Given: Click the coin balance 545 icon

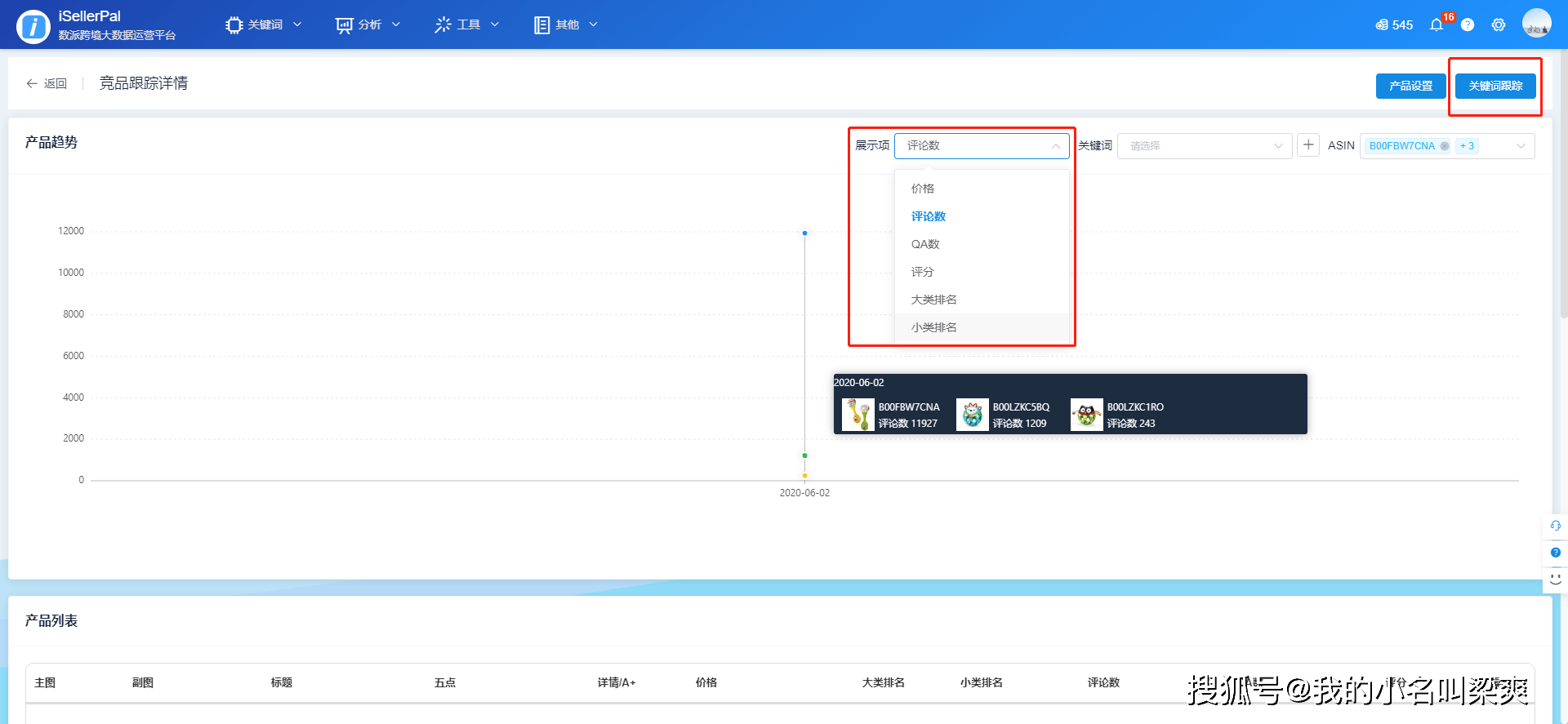Looking at the screenshot, I should click(1382, 25).
